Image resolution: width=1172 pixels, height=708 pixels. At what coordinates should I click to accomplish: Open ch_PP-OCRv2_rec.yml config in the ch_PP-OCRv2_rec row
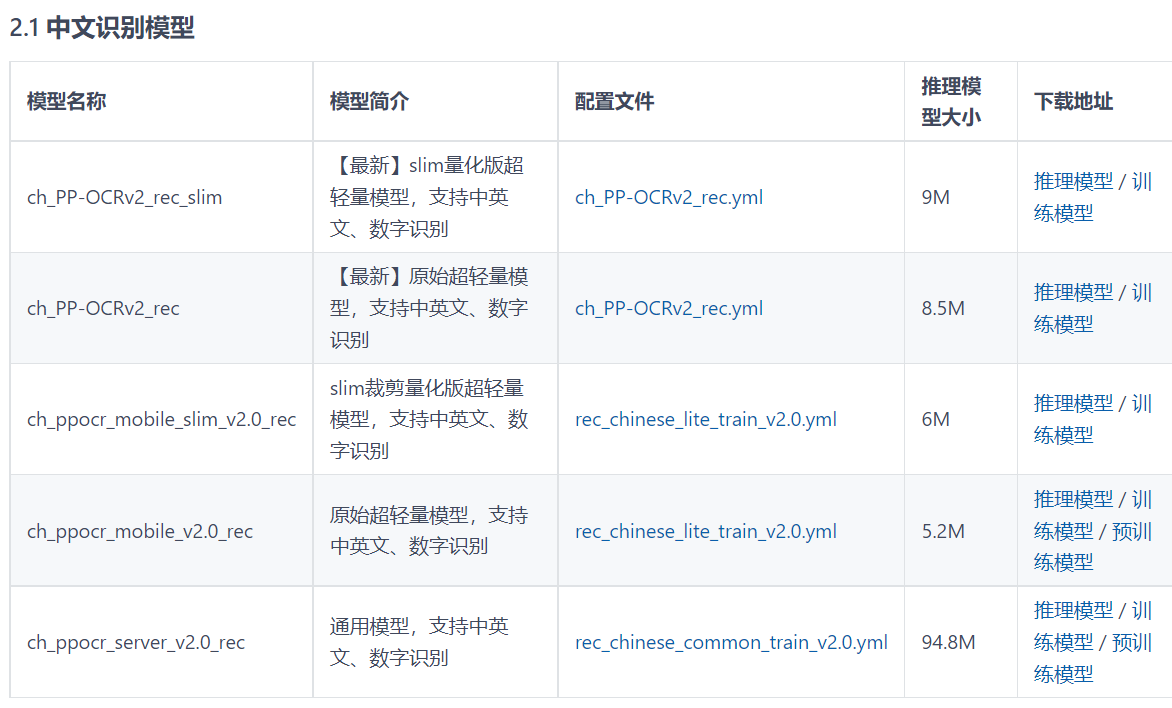[668, 308]
